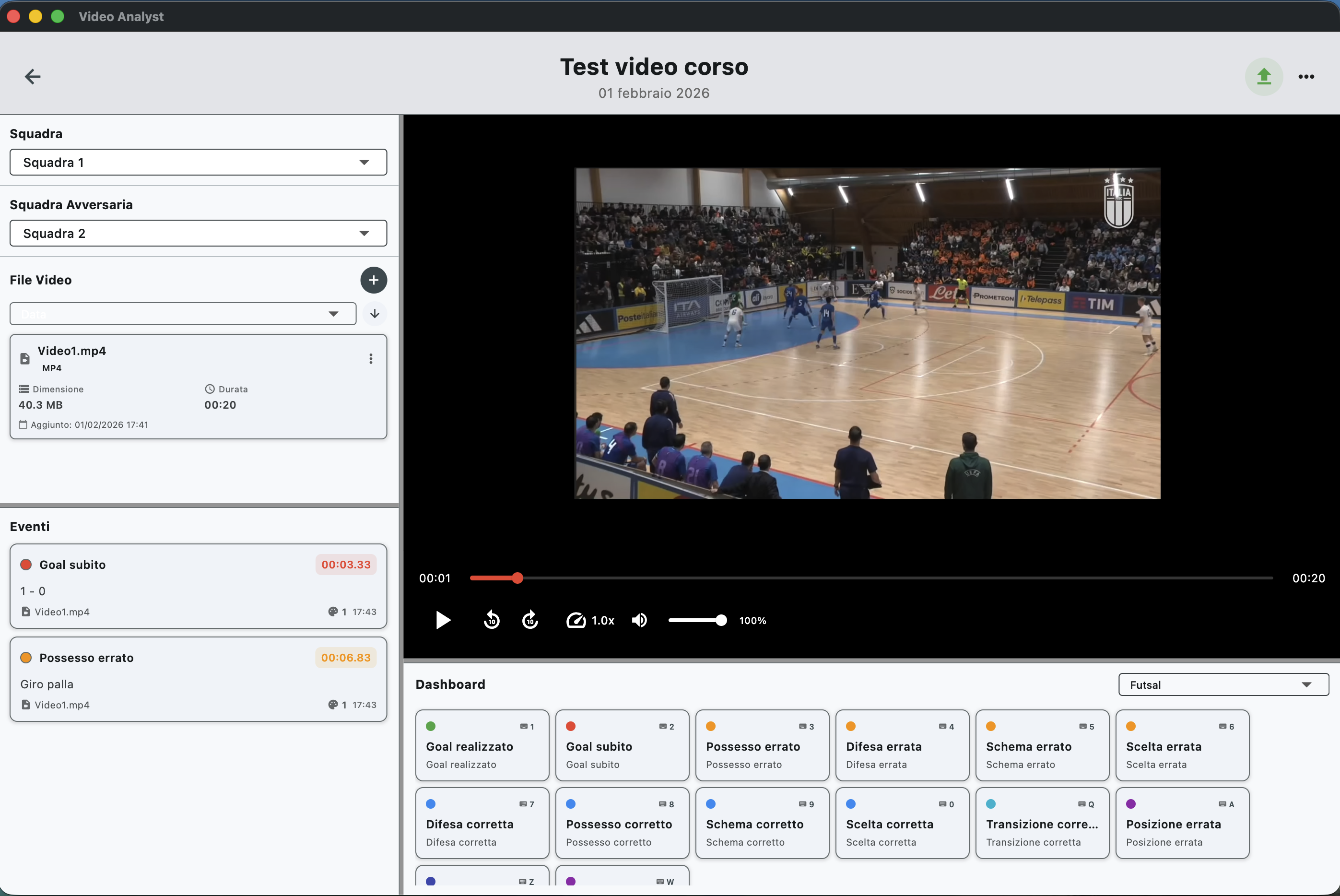
Task: Expand the Squadra 2 opponent dropdown
Action: tap(198, 233)
